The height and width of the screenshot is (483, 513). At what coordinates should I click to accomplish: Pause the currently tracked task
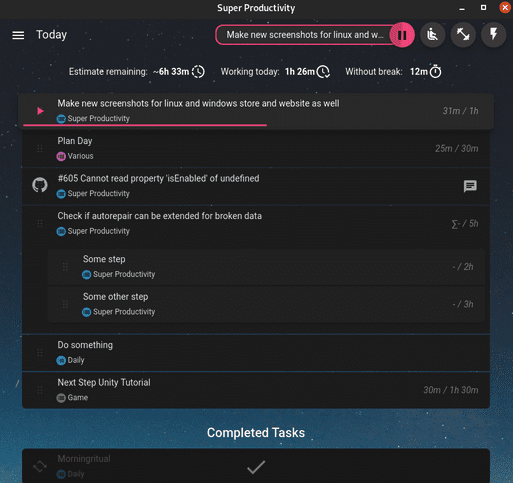[x=402, y=35]
